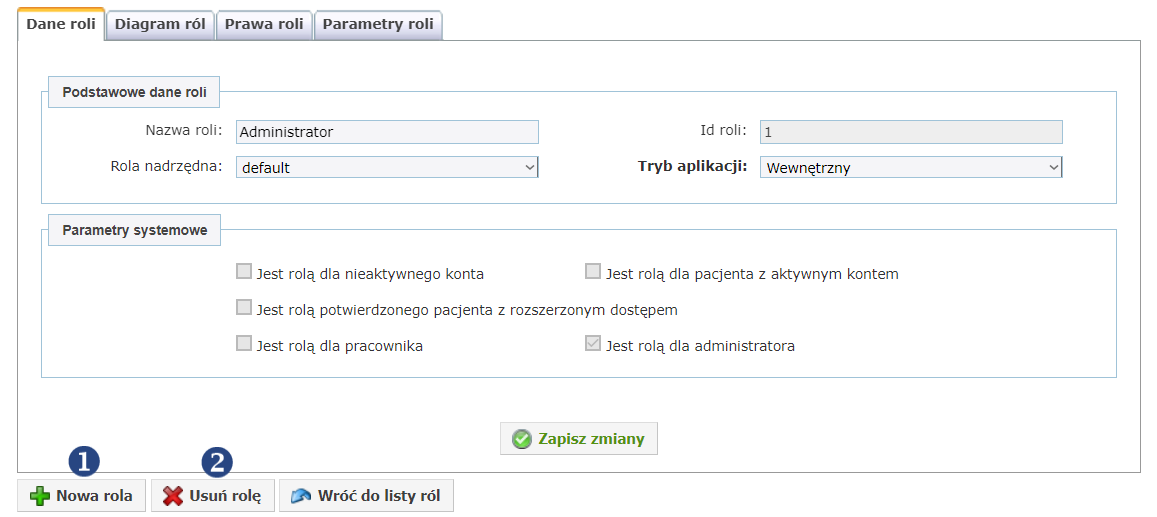
Task: Open the Prawa roli tab
Action: tap(264, 24)
